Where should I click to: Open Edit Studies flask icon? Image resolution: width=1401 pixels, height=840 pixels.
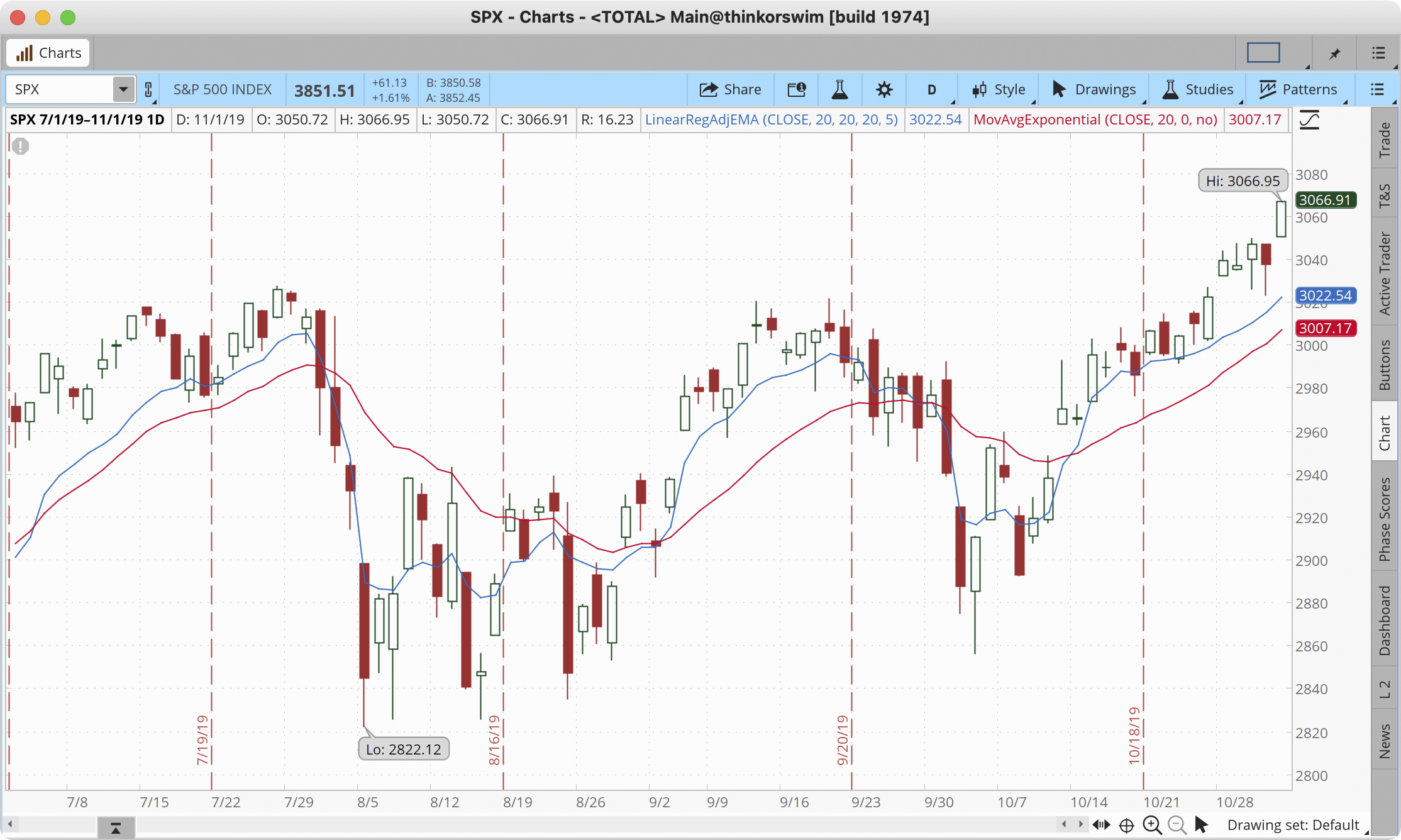(x=839, y=89)
